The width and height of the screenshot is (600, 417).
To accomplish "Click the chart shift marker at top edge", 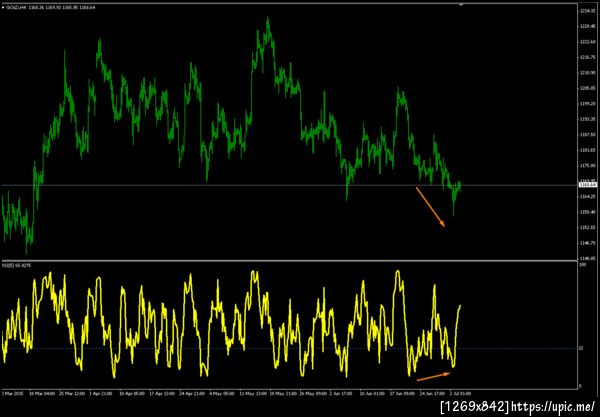I will click(461, 5).
